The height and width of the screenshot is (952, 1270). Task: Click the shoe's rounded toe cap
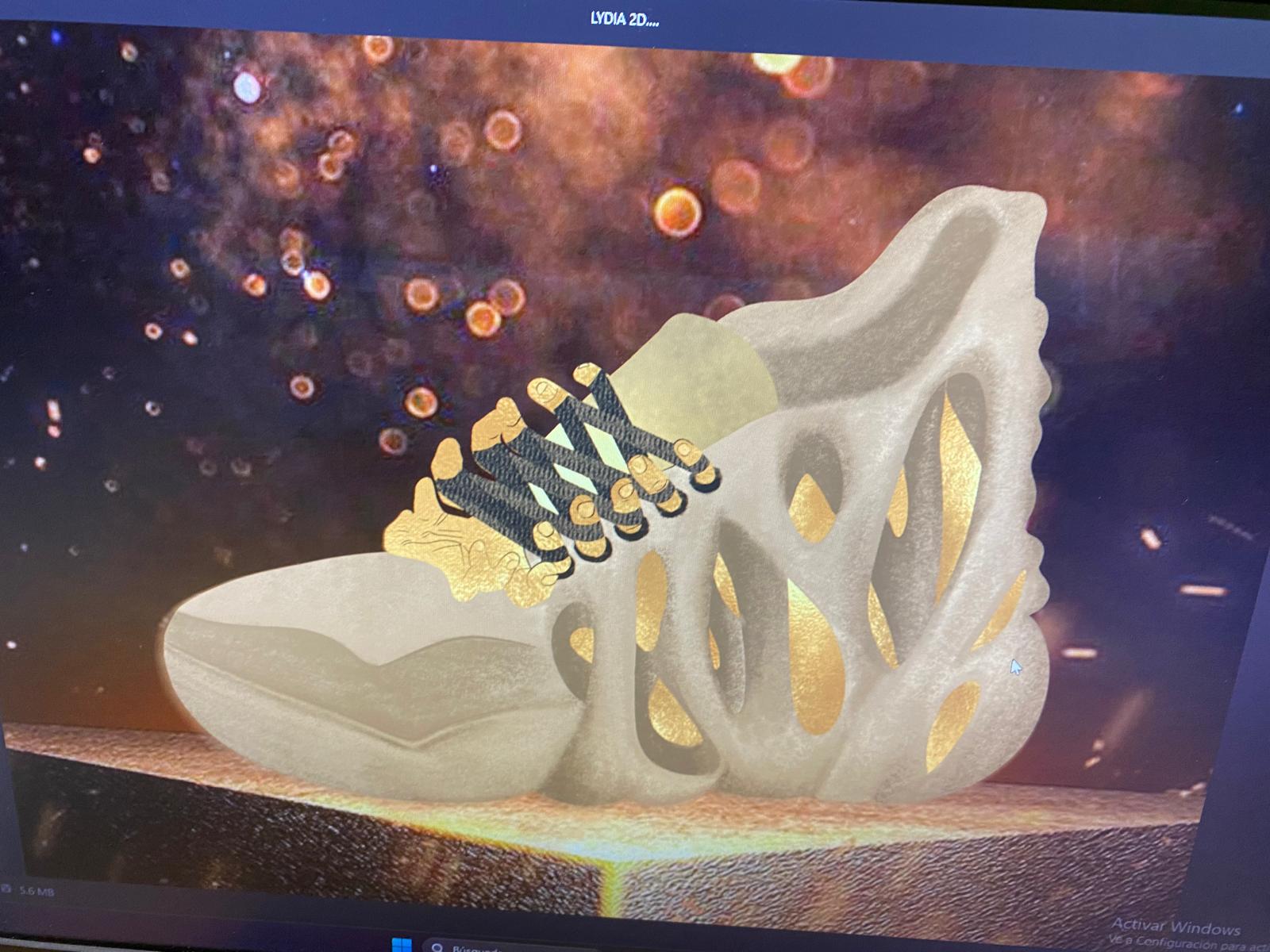pos(262,603)
